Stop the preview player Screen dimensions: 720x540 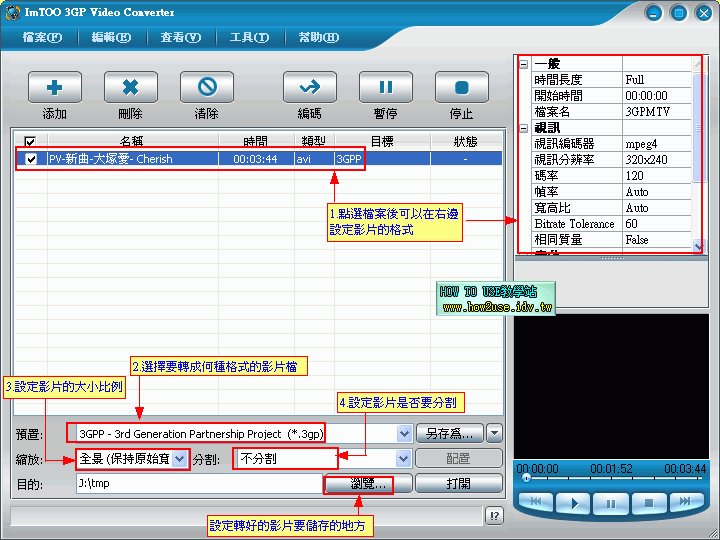coord(648,503)
